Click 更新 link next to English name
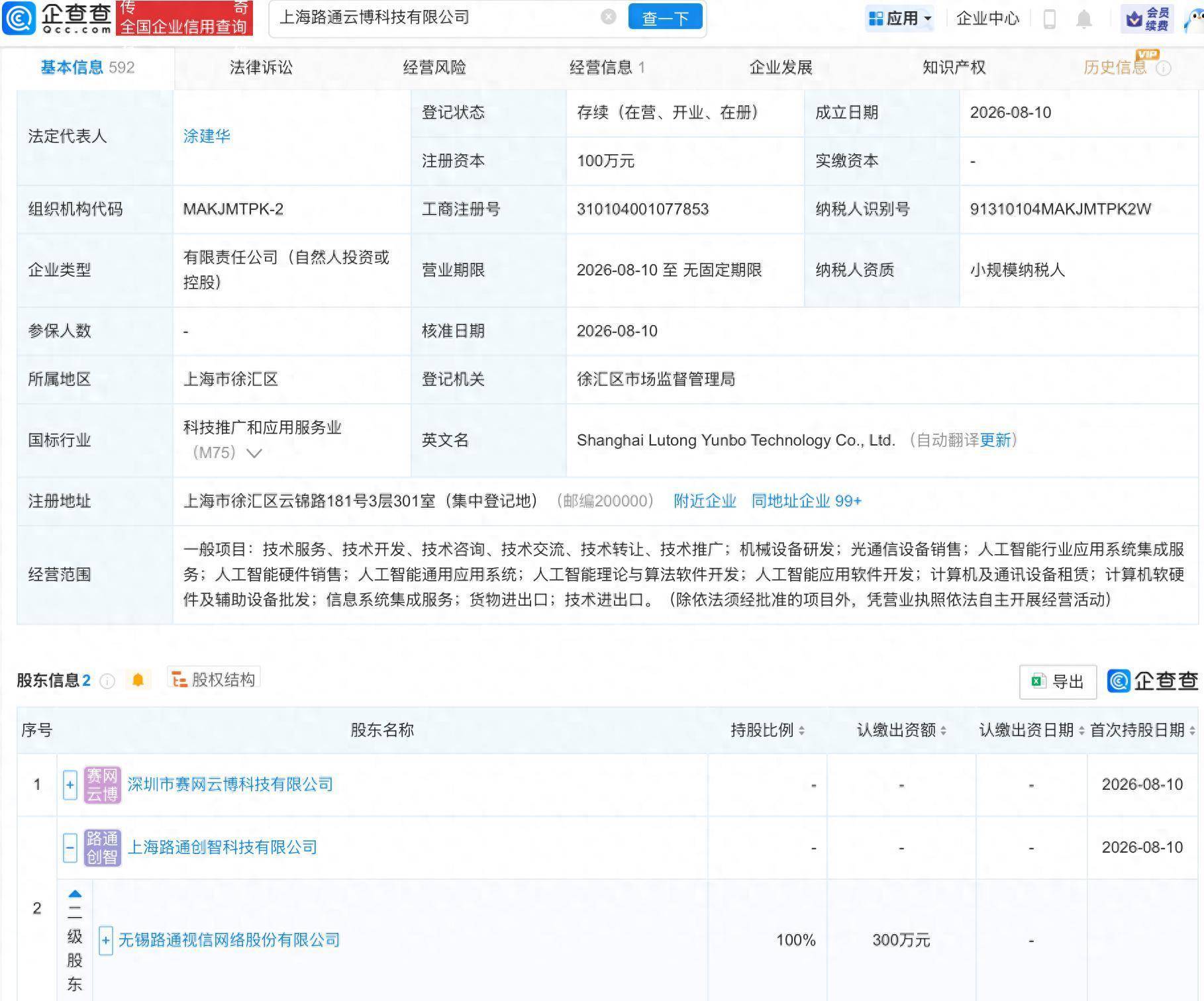Screen dimensions: 1204x1001 pyautogui.click(x=995, y=441)
